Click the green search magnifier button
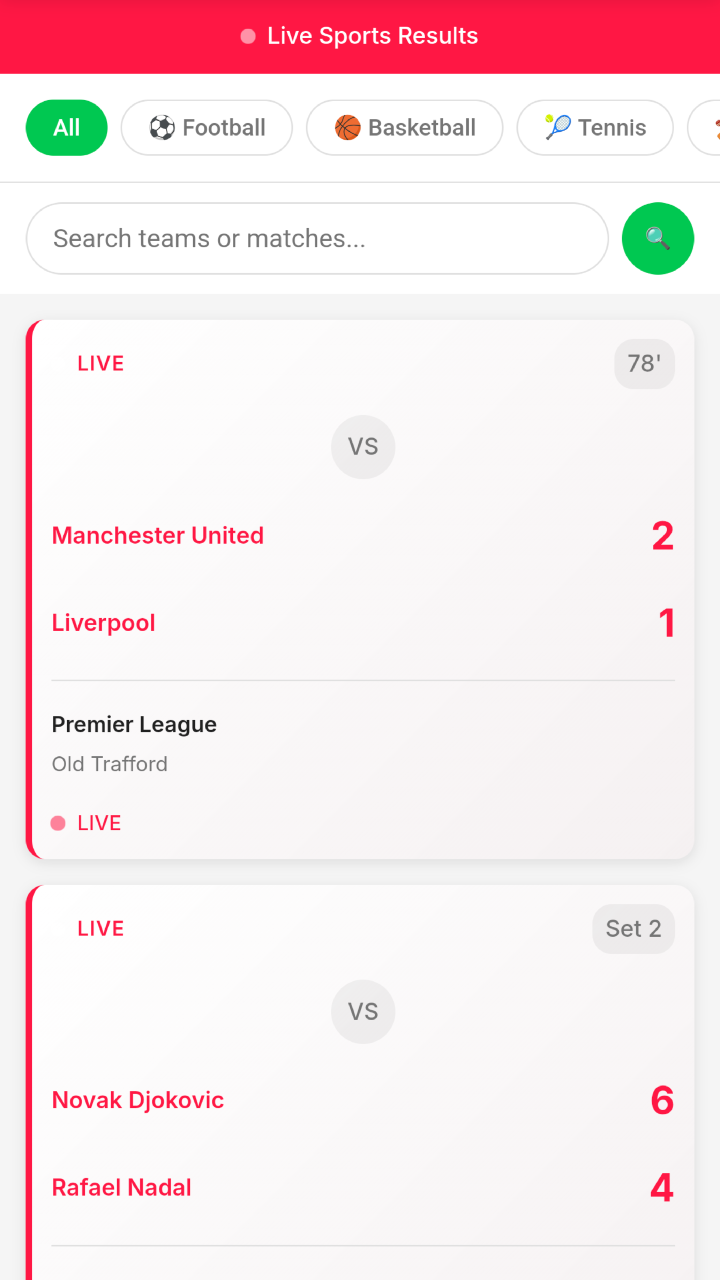The width and height of the screenshot is (720, 1280). 658,238
